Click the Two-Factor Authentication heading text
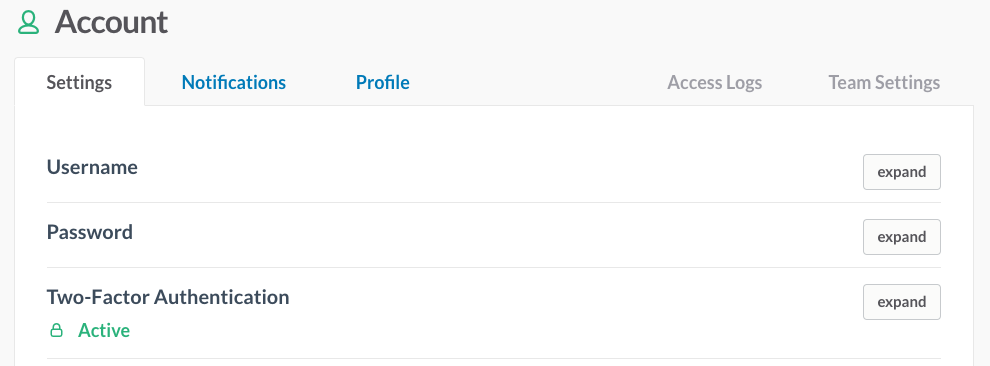Viewport: 990px width, 366px height. (168, 297)
